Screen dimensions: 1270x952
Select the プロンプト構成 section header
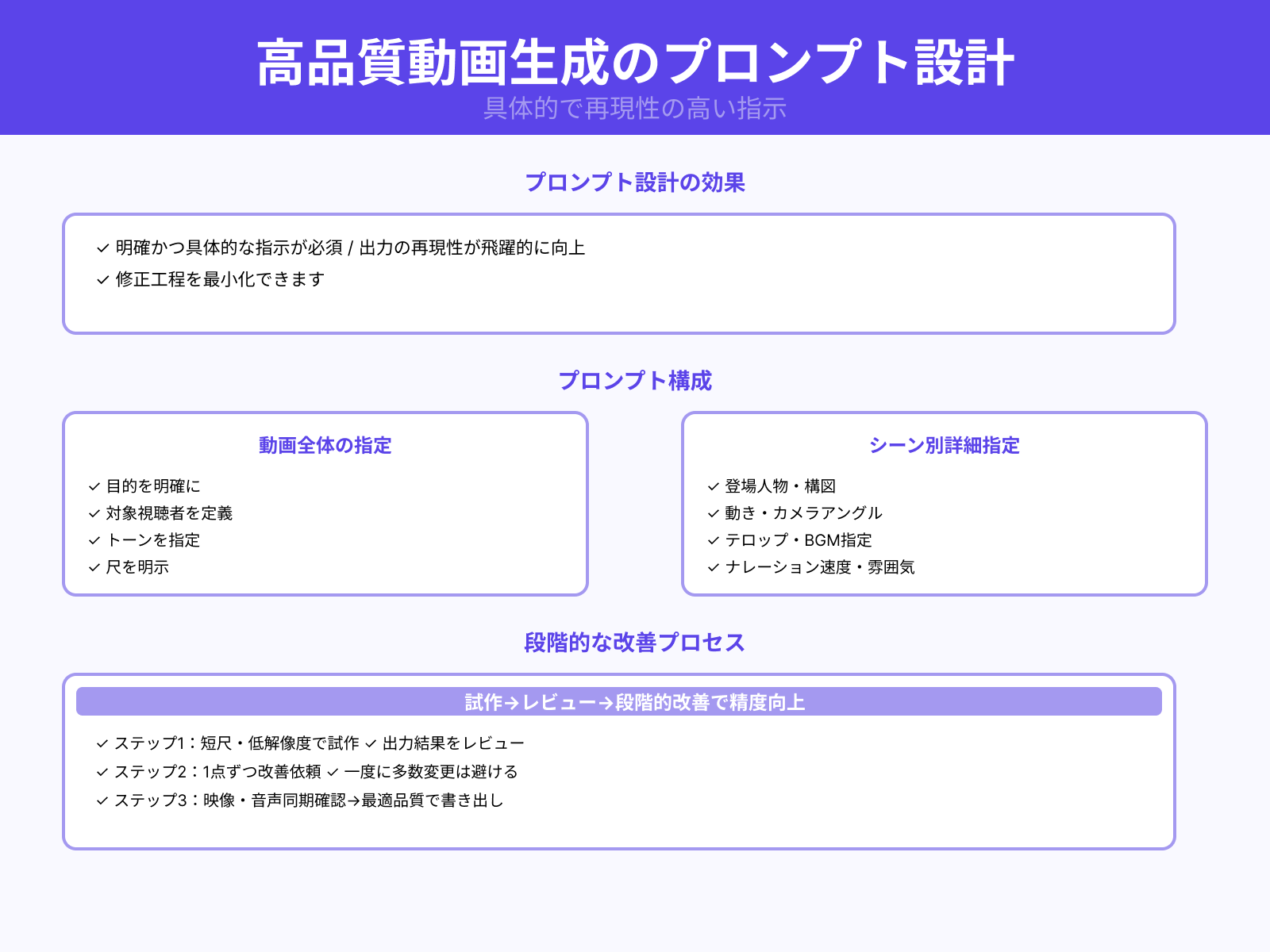pyautogui.click(x=635, y=381)
